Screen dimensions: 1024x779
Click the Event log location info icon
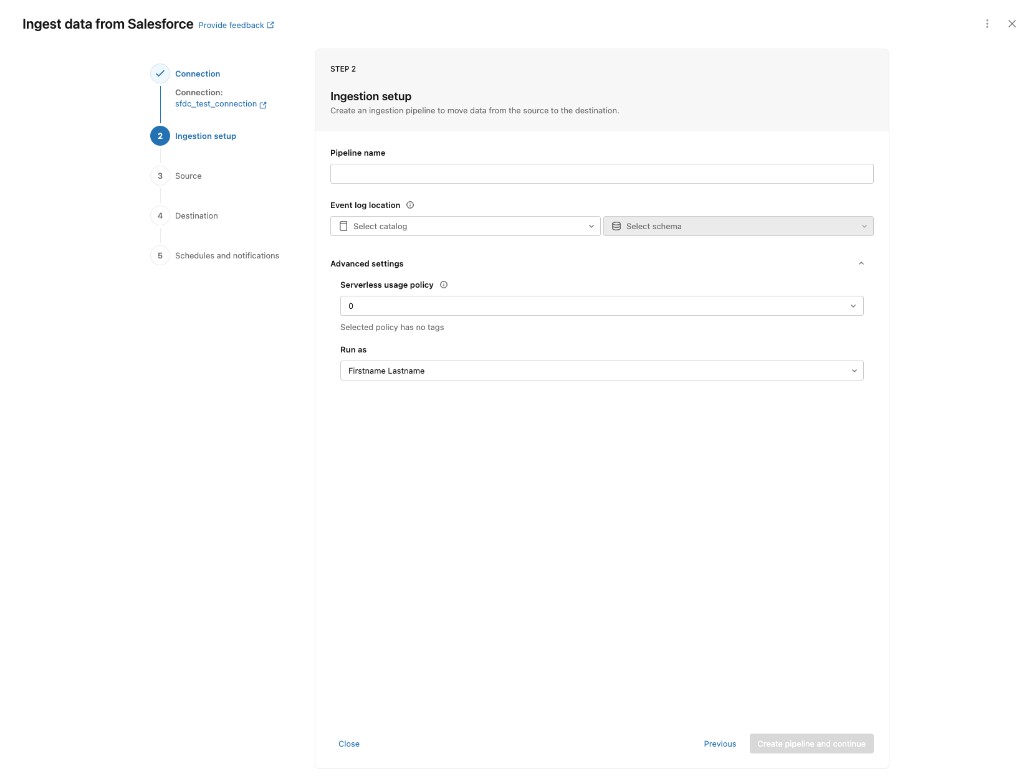410,205
